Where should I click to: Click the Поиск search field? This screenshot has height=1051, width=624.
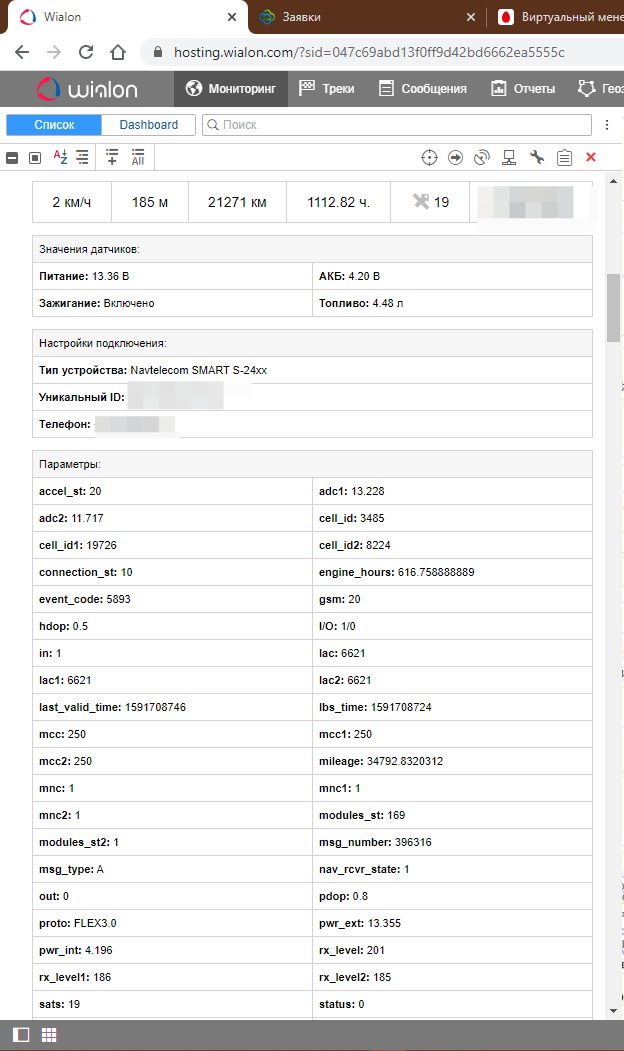[x=397, y=125]
